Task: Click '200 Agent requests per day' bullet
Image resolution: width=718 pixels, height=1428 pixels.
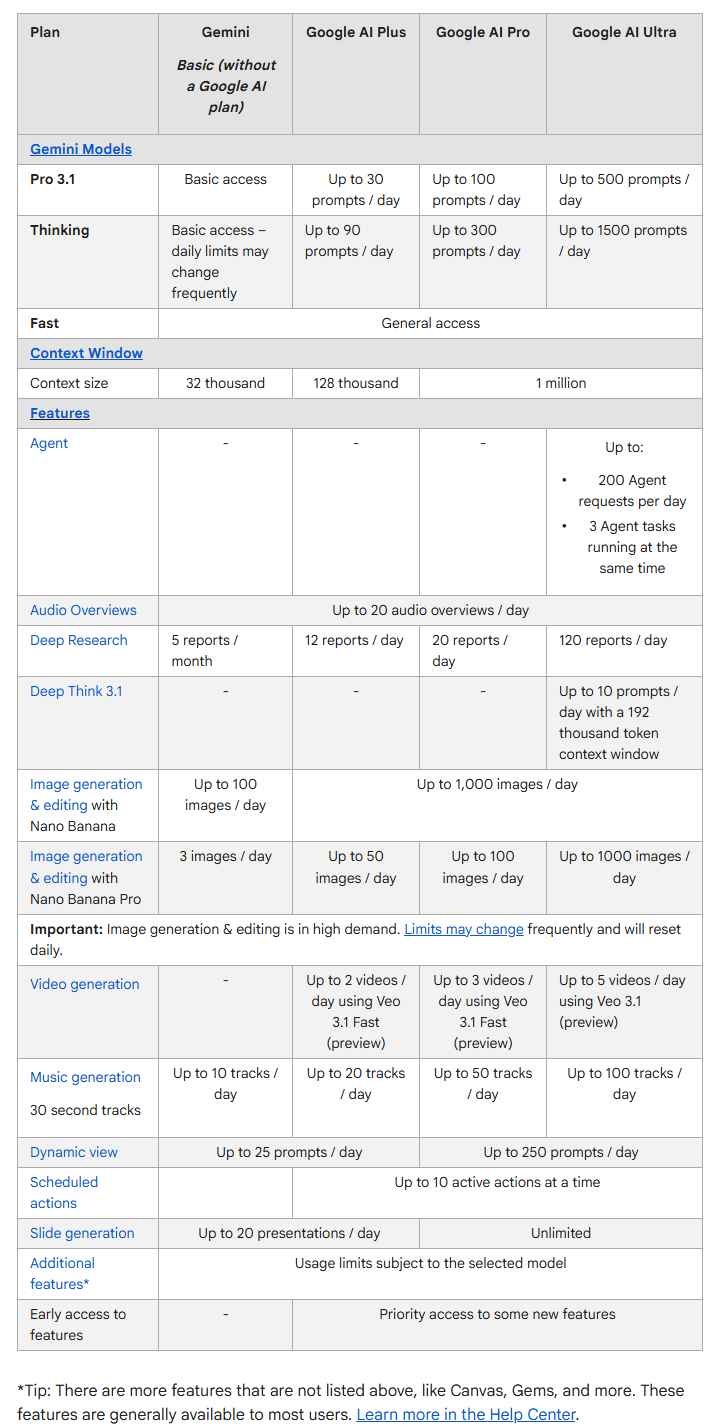Action: (632, 491)
